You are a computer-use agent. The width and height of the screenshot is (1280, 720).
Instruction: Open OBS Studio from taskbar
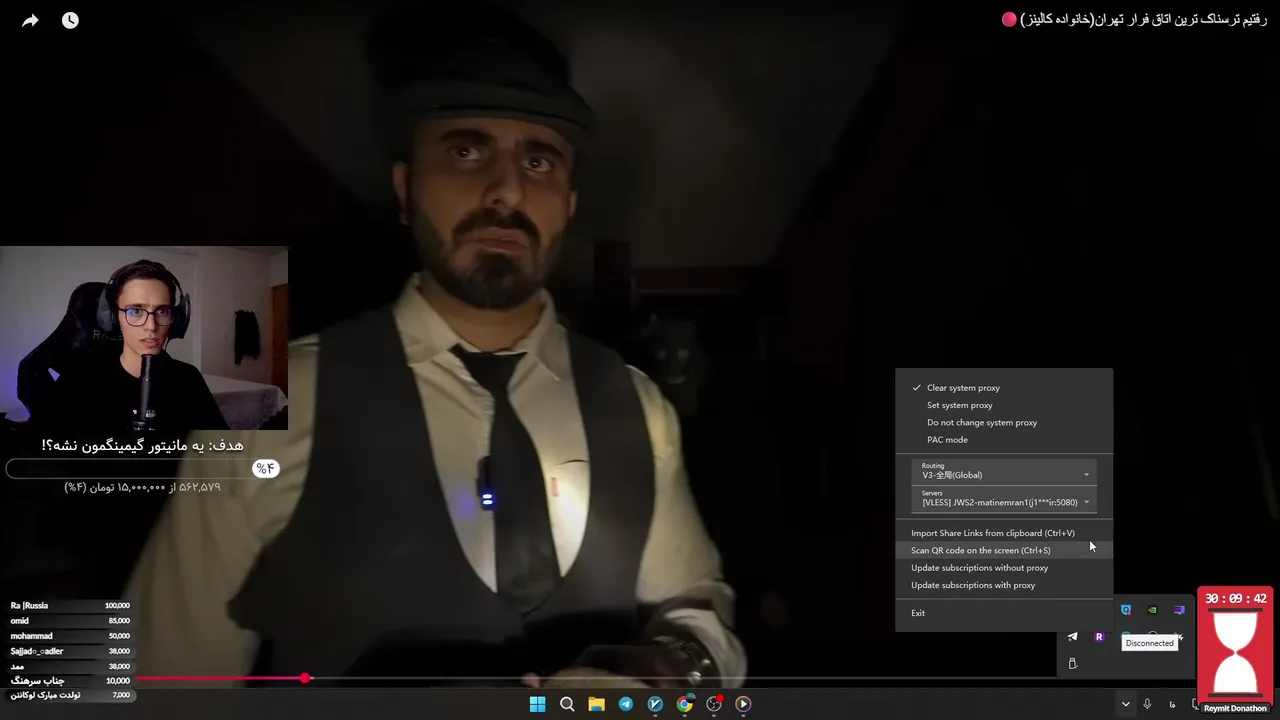(x=714, y=704)
